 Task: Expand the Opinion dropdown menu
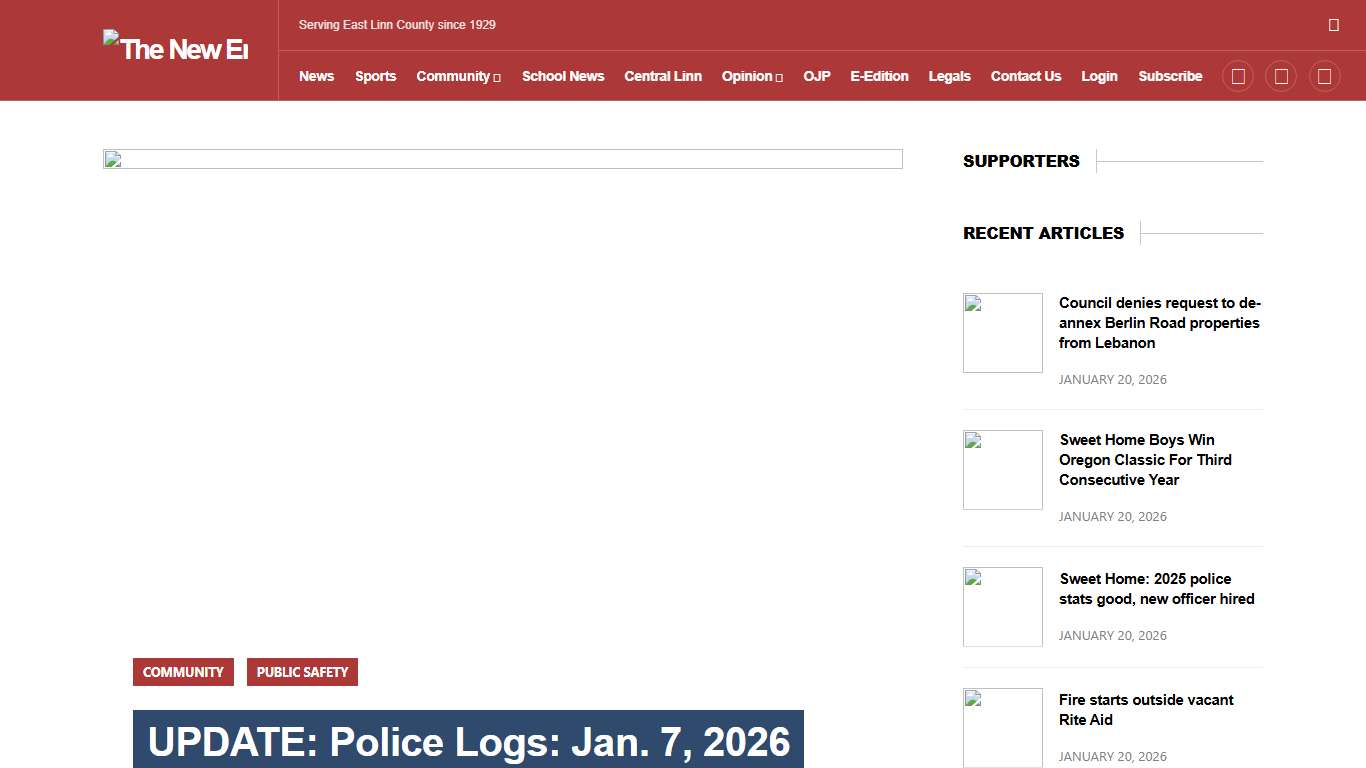747,76
